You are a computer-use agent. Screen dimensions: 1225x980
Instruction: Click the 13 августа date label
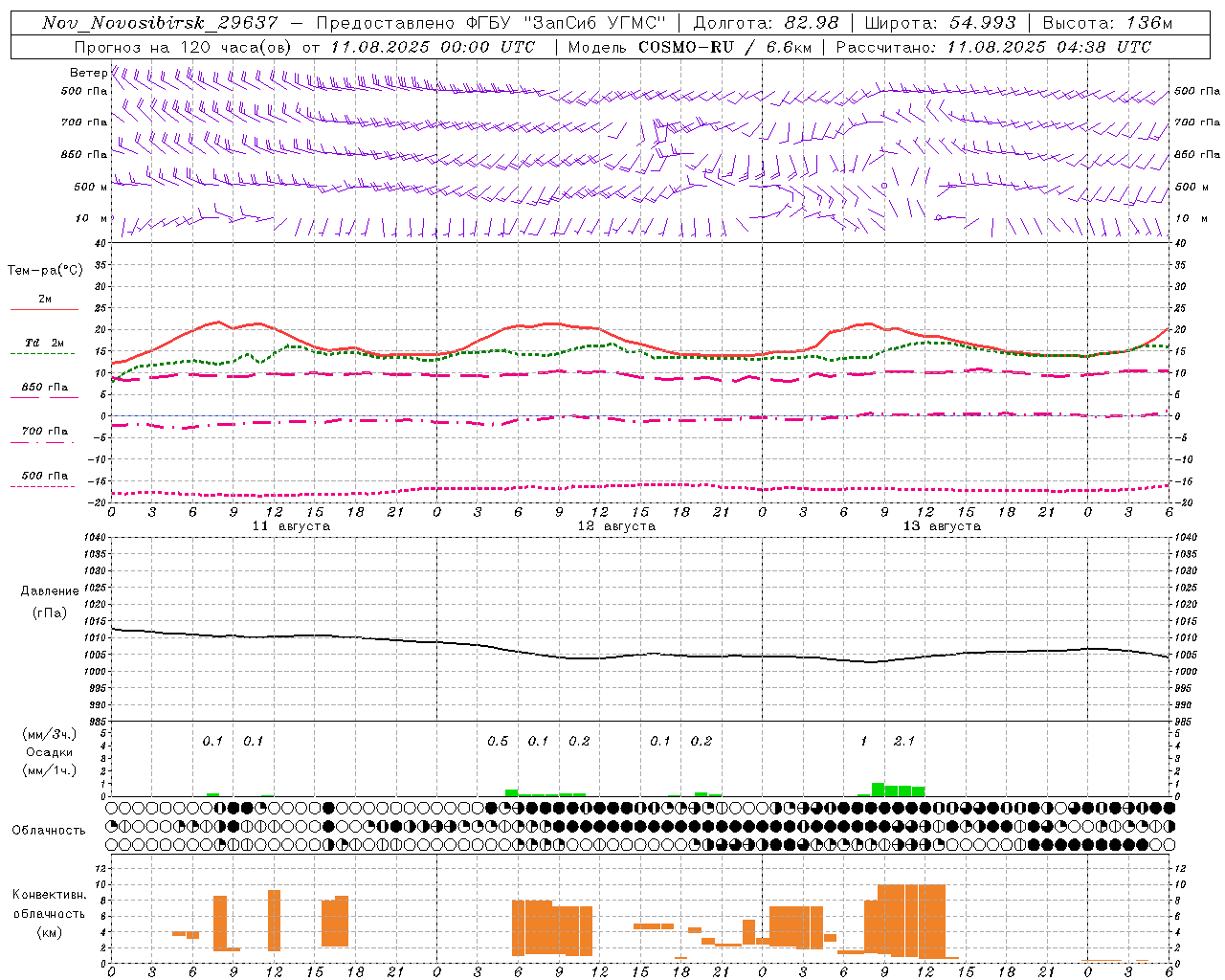pos(942,526)
